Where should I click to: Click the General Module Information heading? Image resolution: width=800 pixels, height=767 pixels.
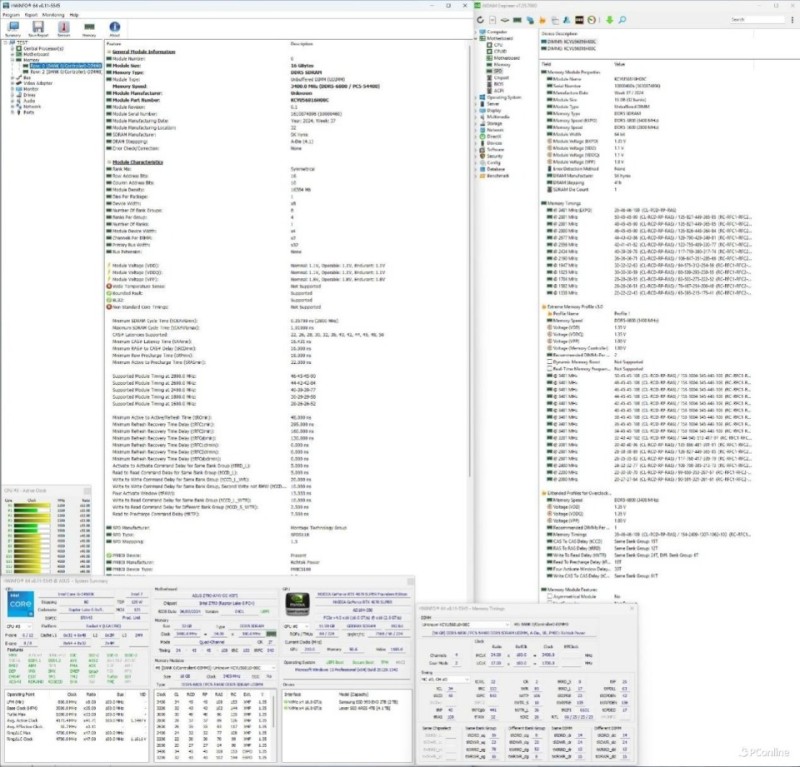click(143, 52)
